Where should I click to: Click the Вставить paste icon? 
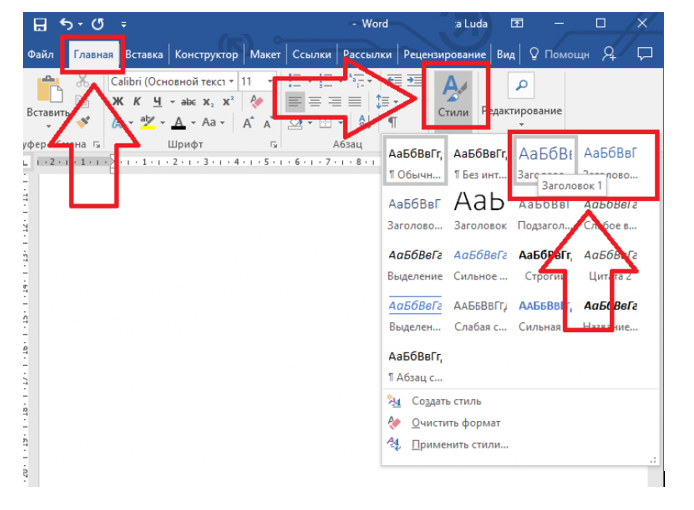pyautogui.click(x=47, y=95)
